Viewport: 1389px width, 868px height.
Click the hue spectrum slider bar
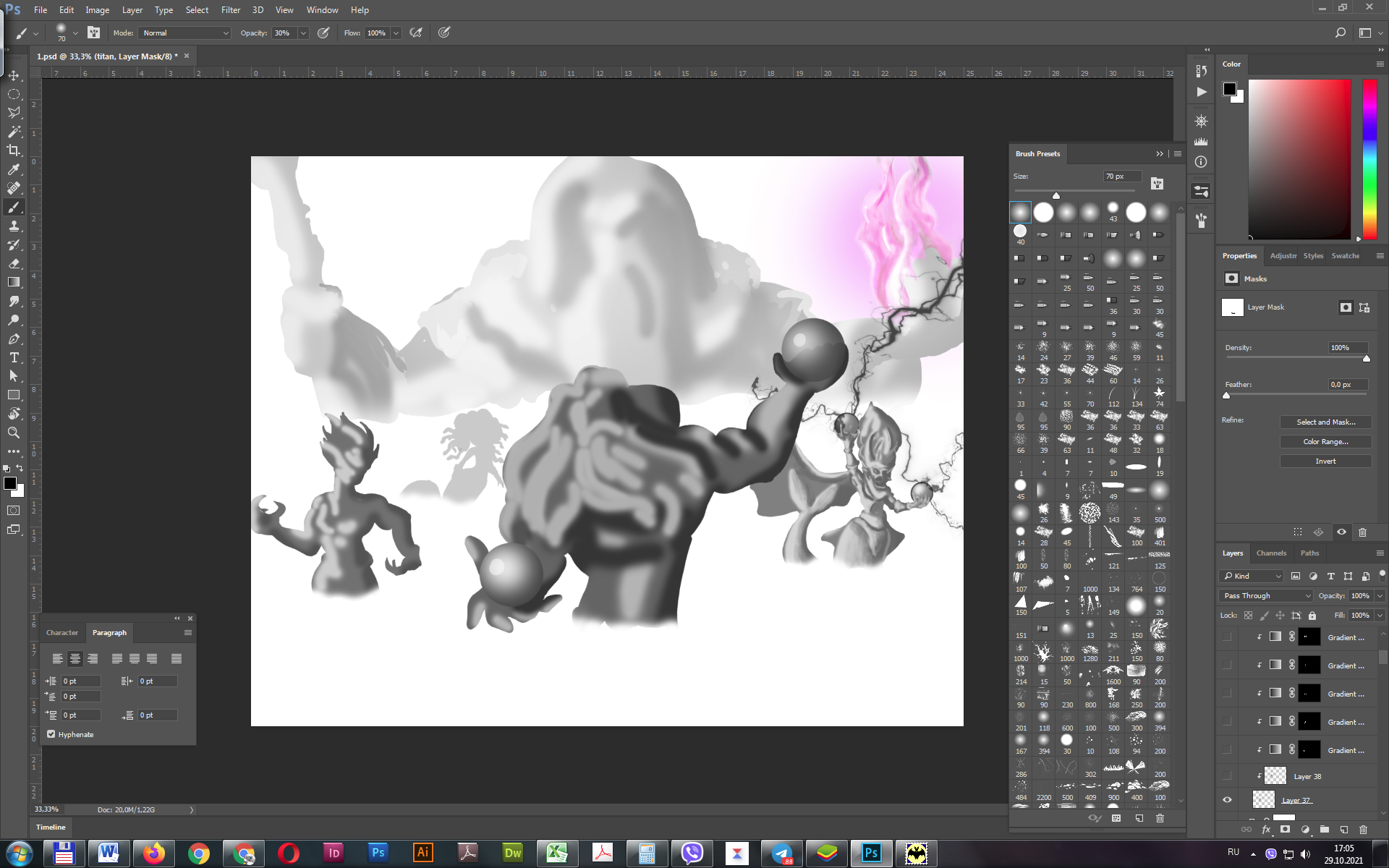click(1369, 159)
